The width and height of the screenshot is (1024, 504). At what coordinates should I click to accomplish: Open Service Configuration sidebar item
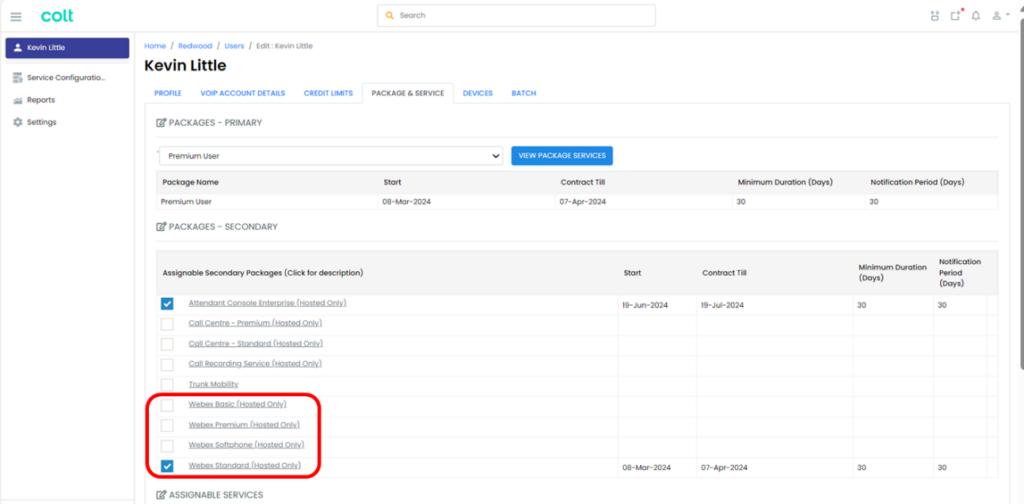[66, 78]
